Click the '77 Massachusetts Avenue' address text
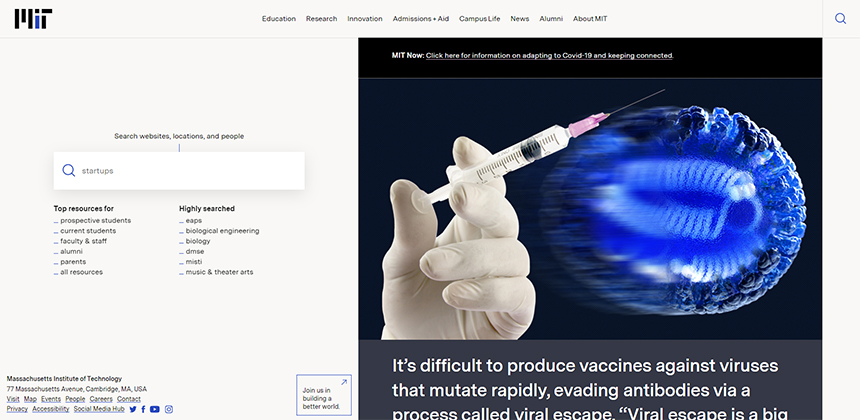 point(77,389)
